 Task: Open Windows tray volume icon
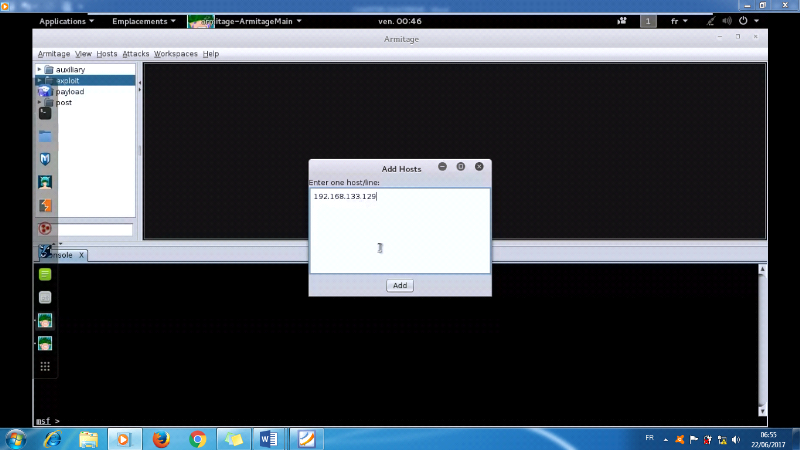point(736,440)
